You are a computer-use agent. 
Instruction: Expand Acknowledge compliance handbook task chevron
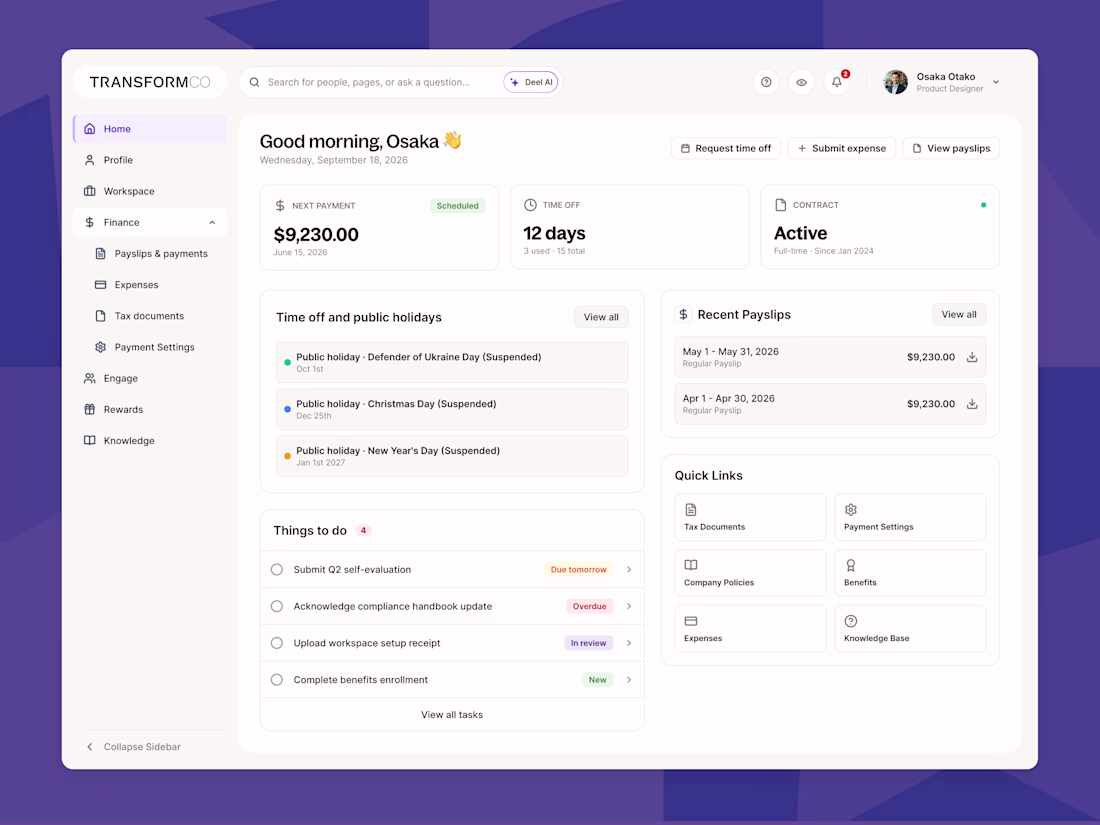coord(629,606)
